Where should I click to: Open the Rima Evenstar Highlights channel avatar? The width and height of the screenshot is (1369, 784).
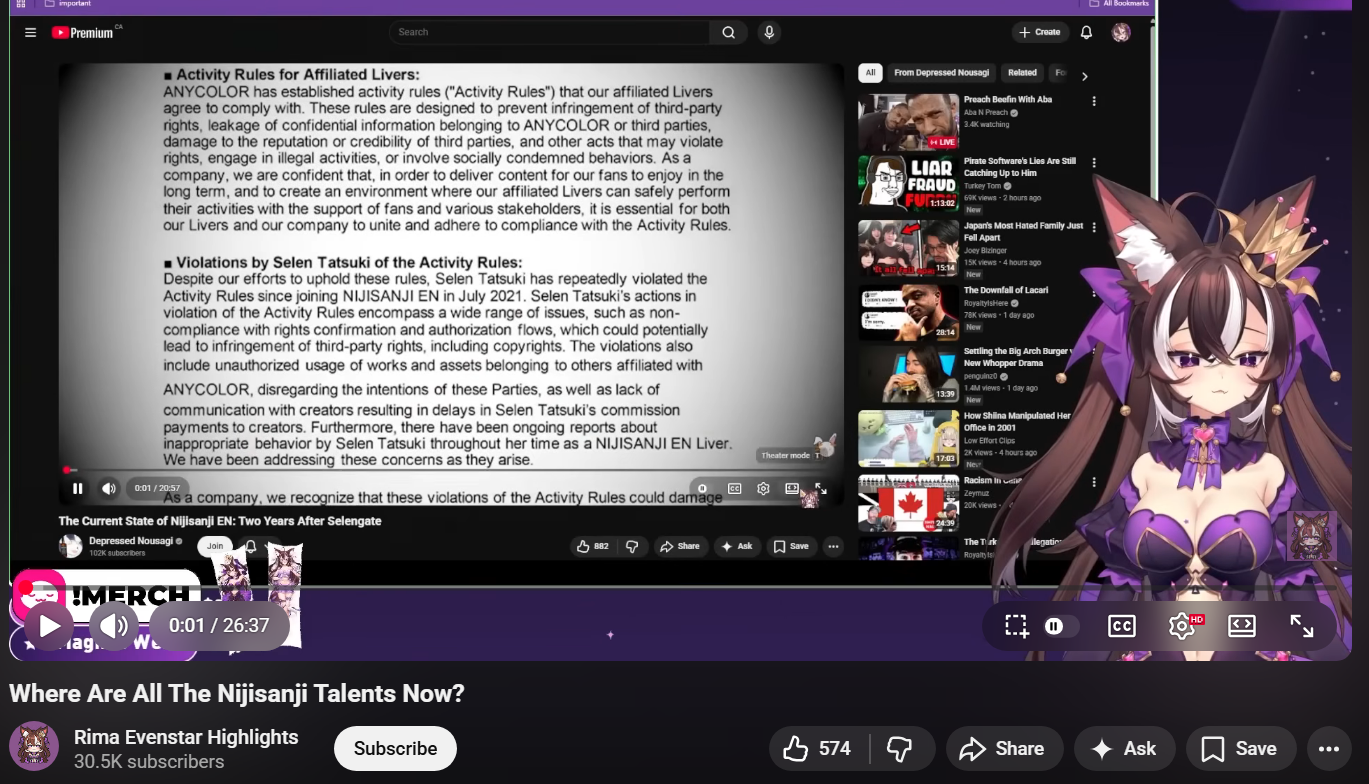click(34, 746)
